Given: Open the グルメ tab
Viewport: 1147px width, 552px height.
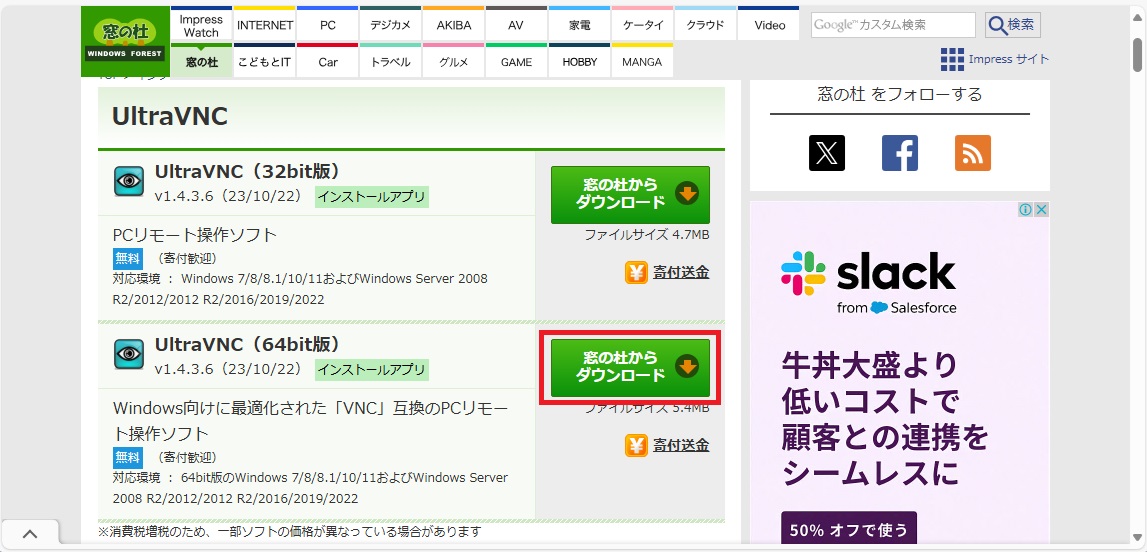Looking at the screenshot, I should click(454, 61).
